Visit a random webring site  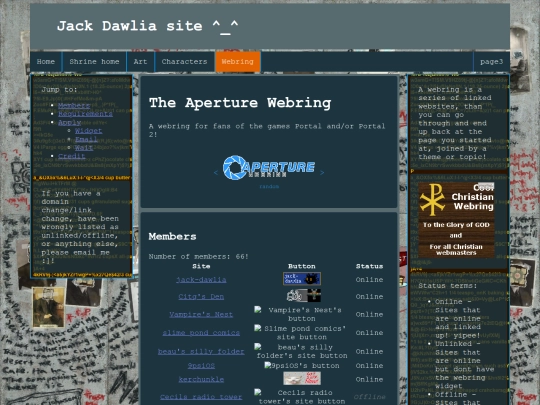pos(269,186)
